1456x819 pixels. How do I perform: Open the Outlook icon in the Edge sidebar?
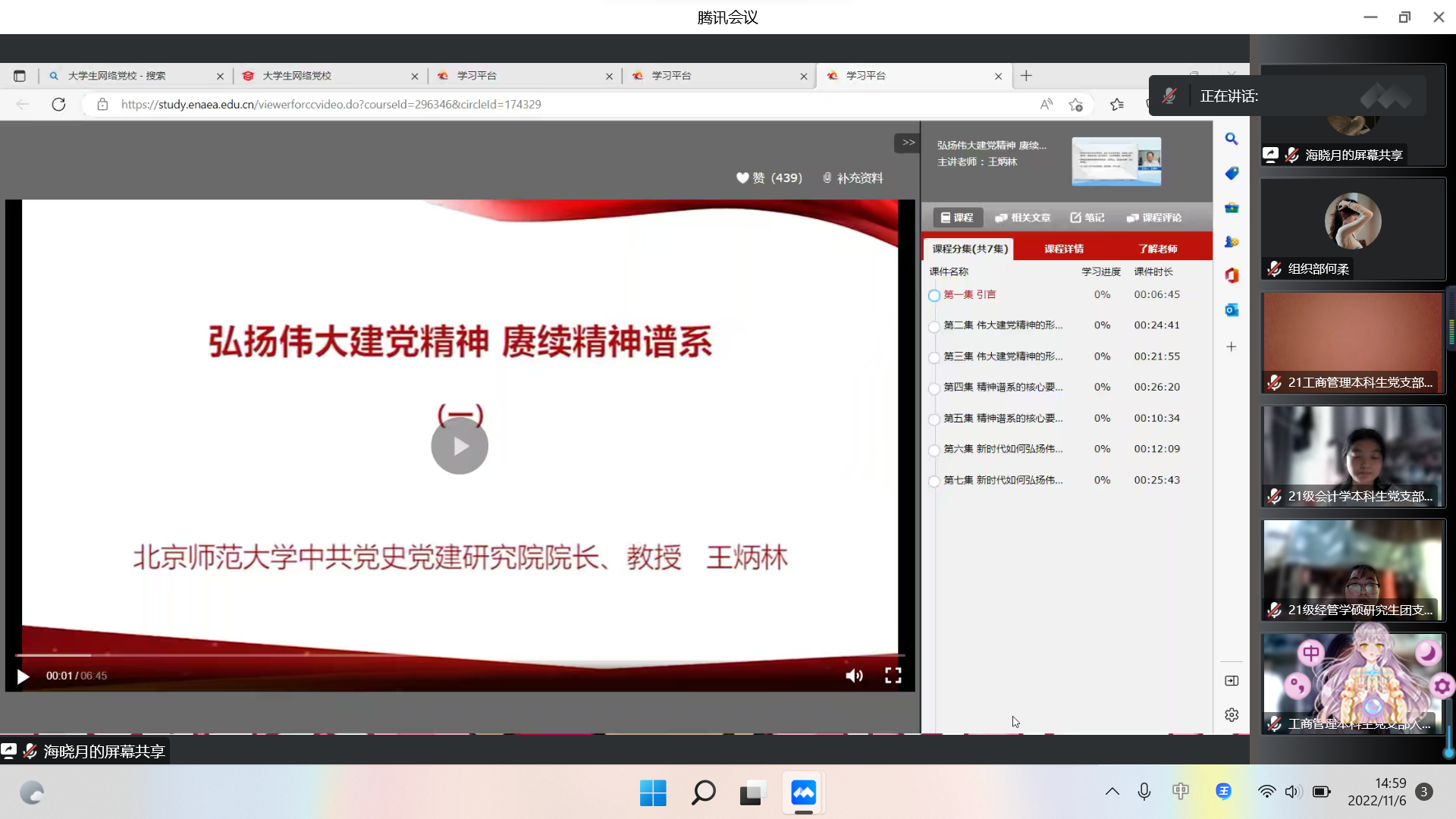click(x=1231, y=309)
